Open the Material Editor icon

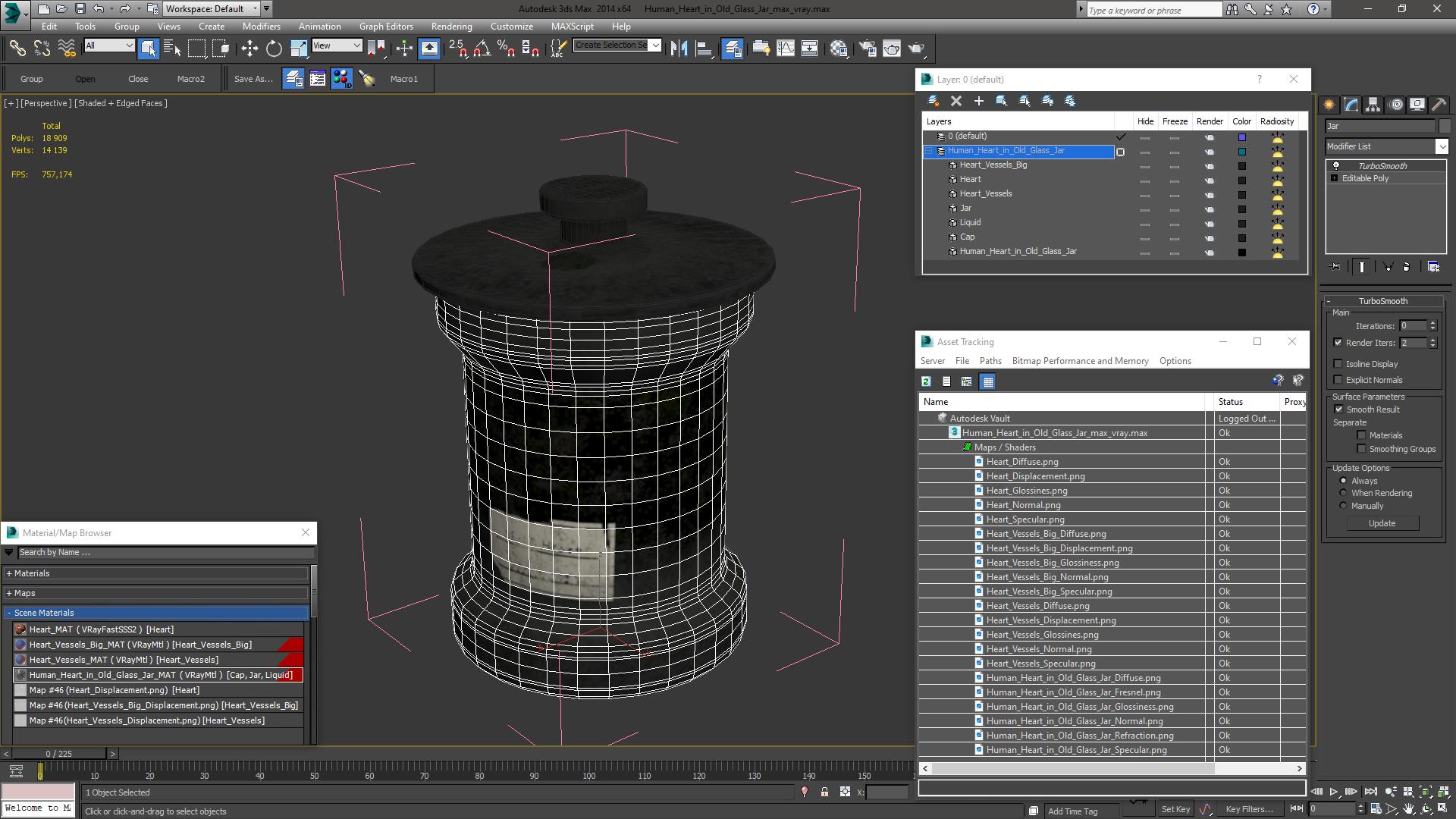[838, 49]
